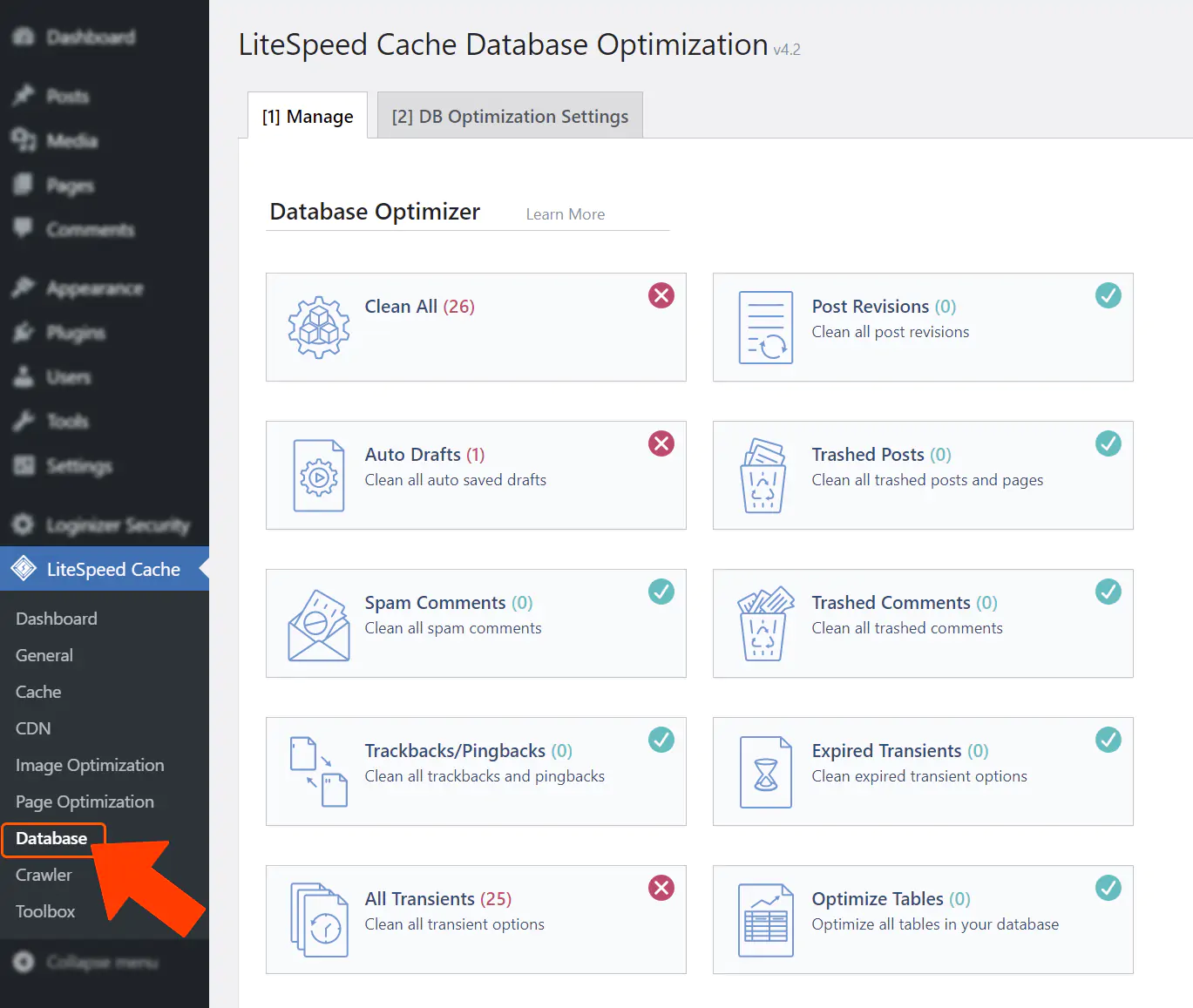1193x1008 pixels.
Task: Click the red X on All Transients card
Action: (661, 888)
